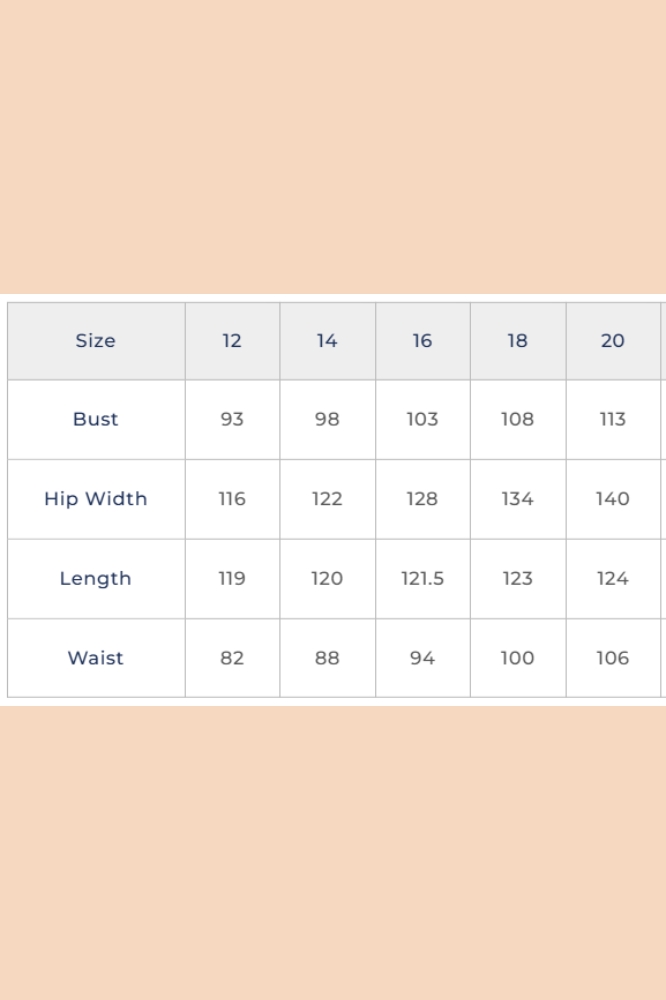Click the Bust row label

[95, 419]
